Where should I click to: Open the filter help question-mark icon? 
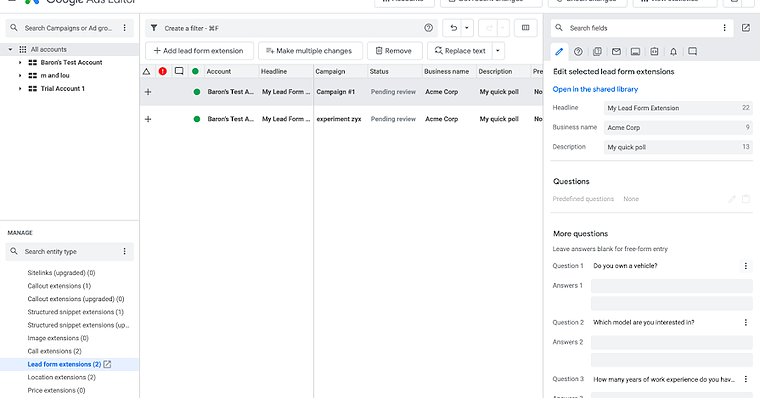click(428, 28)
